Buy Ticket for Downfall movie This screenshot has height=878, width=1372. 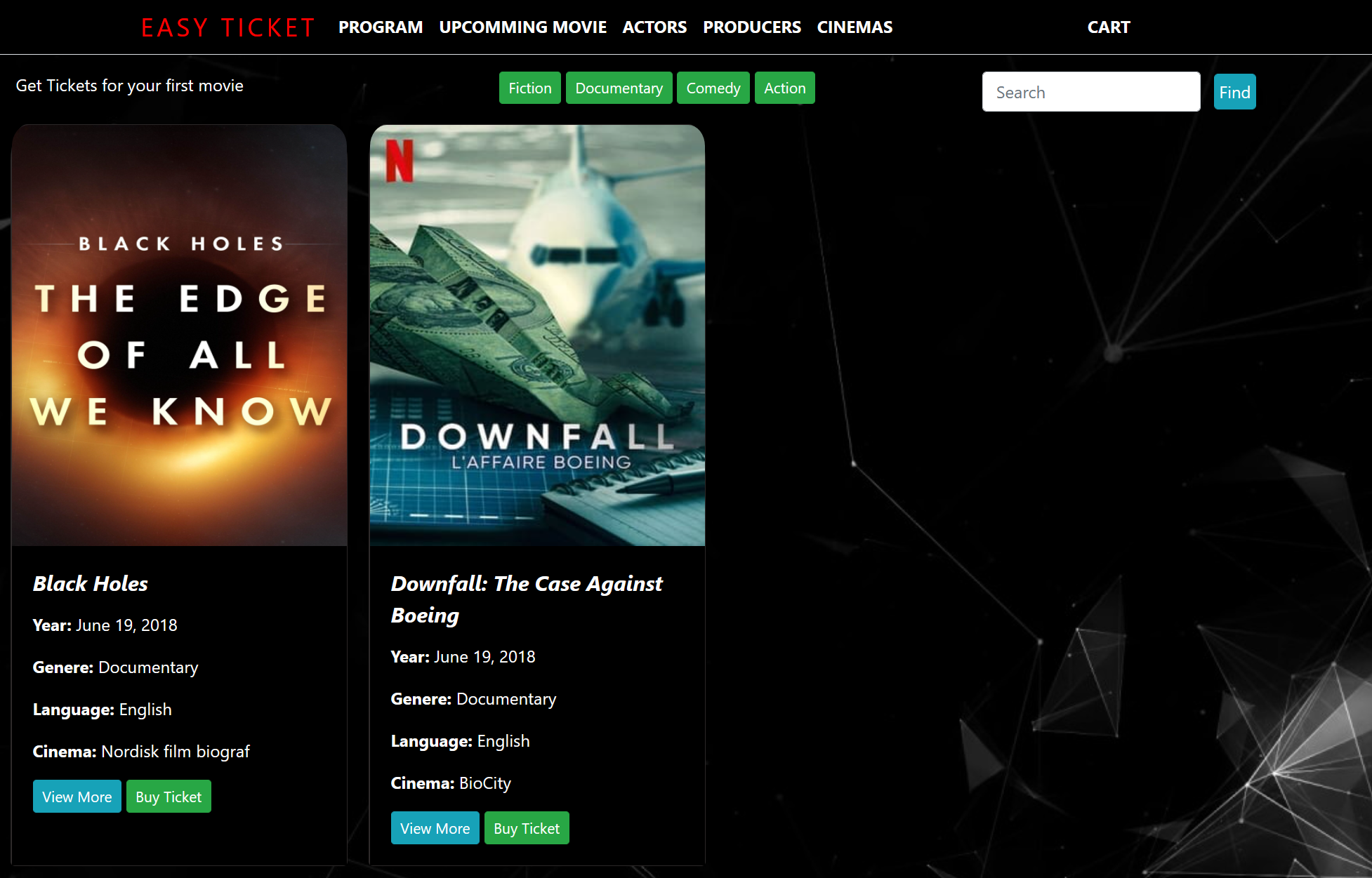(527, 828)
